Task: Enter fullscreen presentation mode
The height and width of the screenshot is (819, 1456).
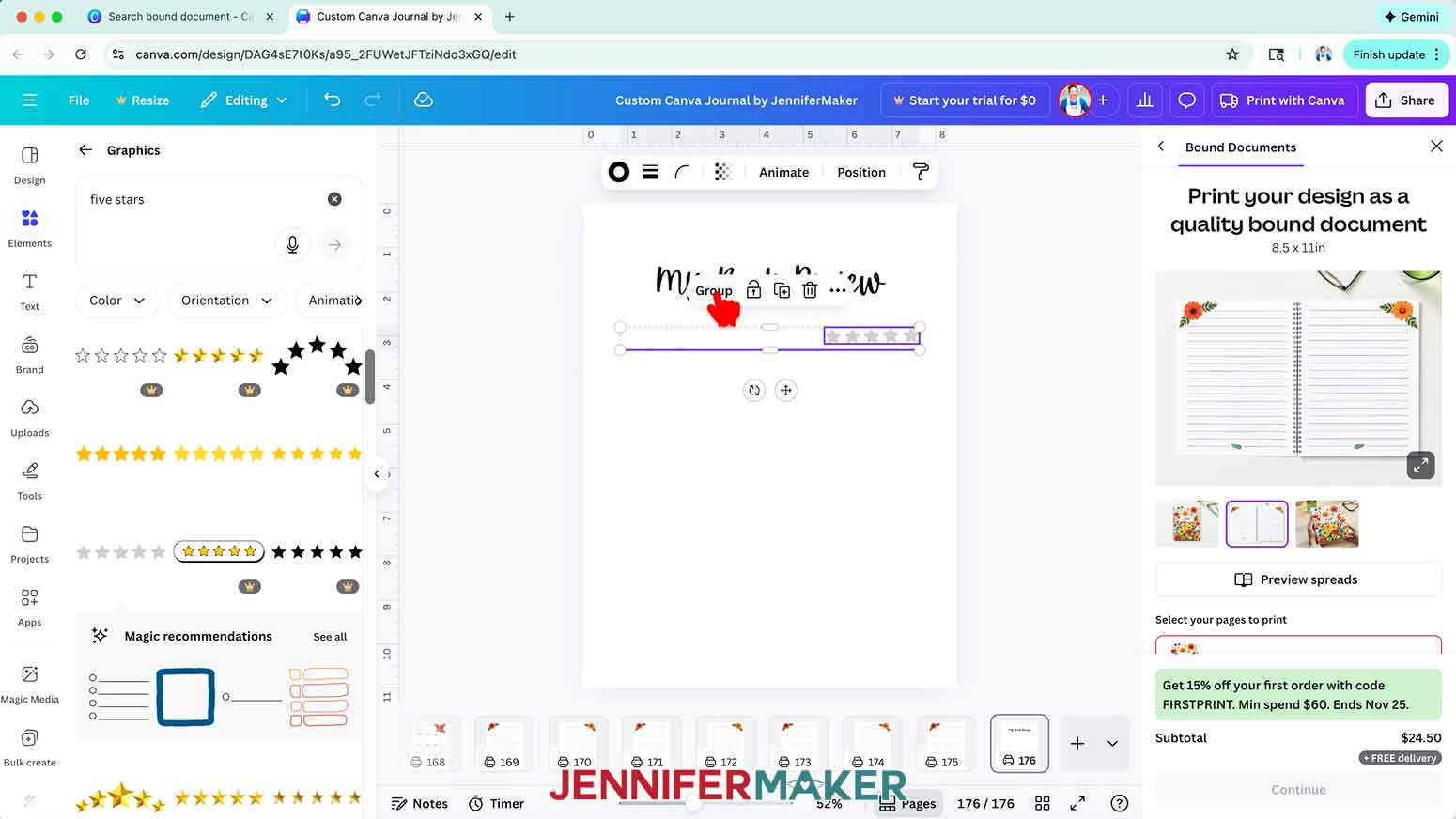Action: coord(1077,803)
